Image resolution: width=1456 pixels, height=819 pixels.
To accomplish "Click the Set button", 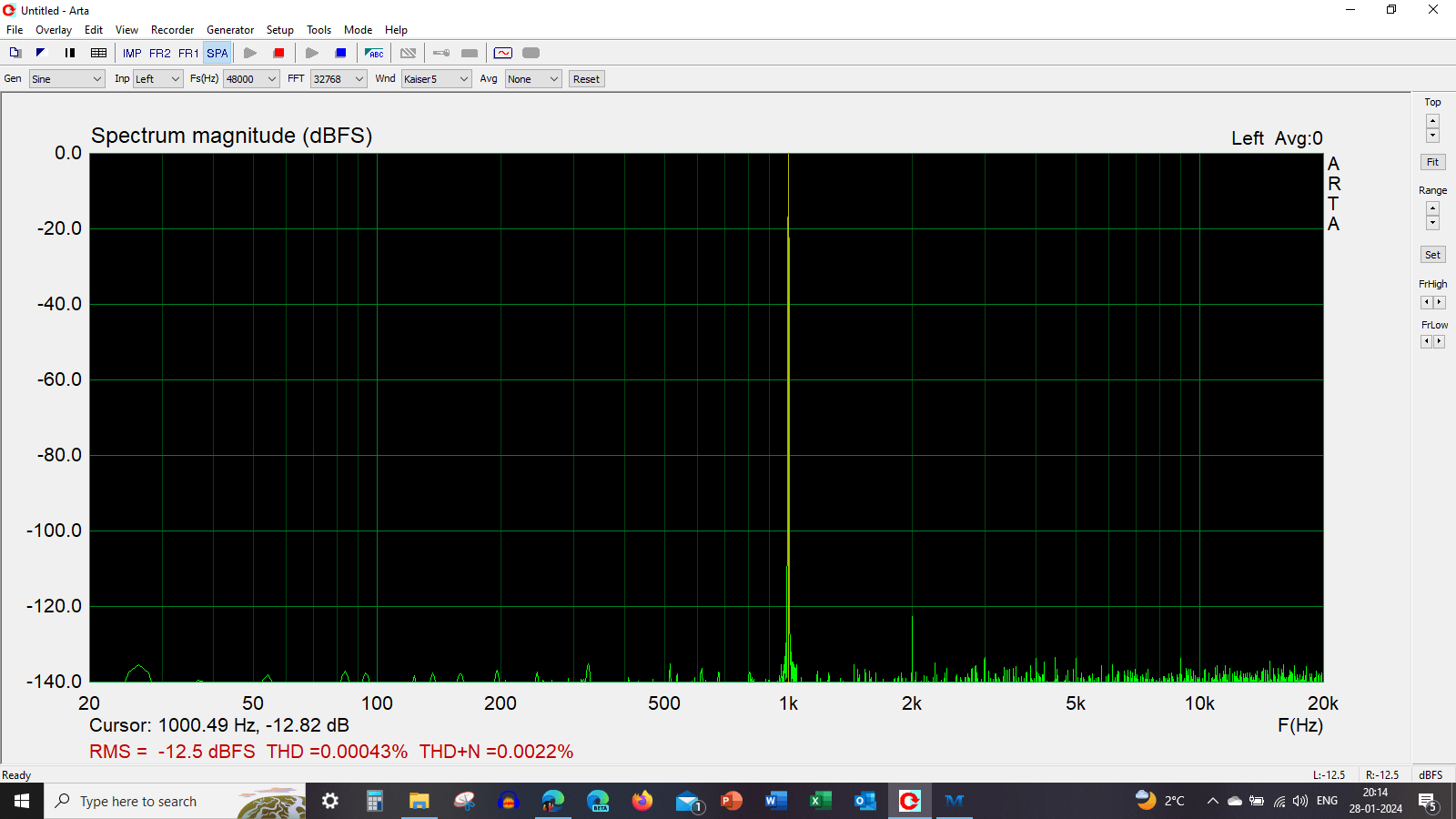I will [1432, 255].
